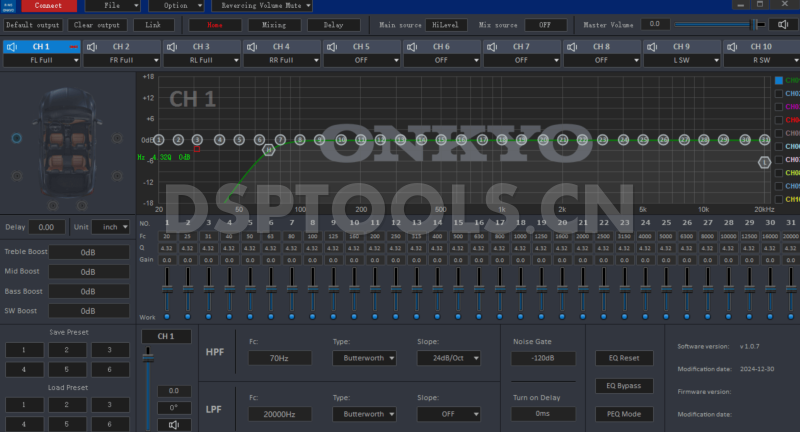This screenshot has height=432, width=800.
Task: Click the H high-pass hexagon node on graph
Action: coord(268,149)
